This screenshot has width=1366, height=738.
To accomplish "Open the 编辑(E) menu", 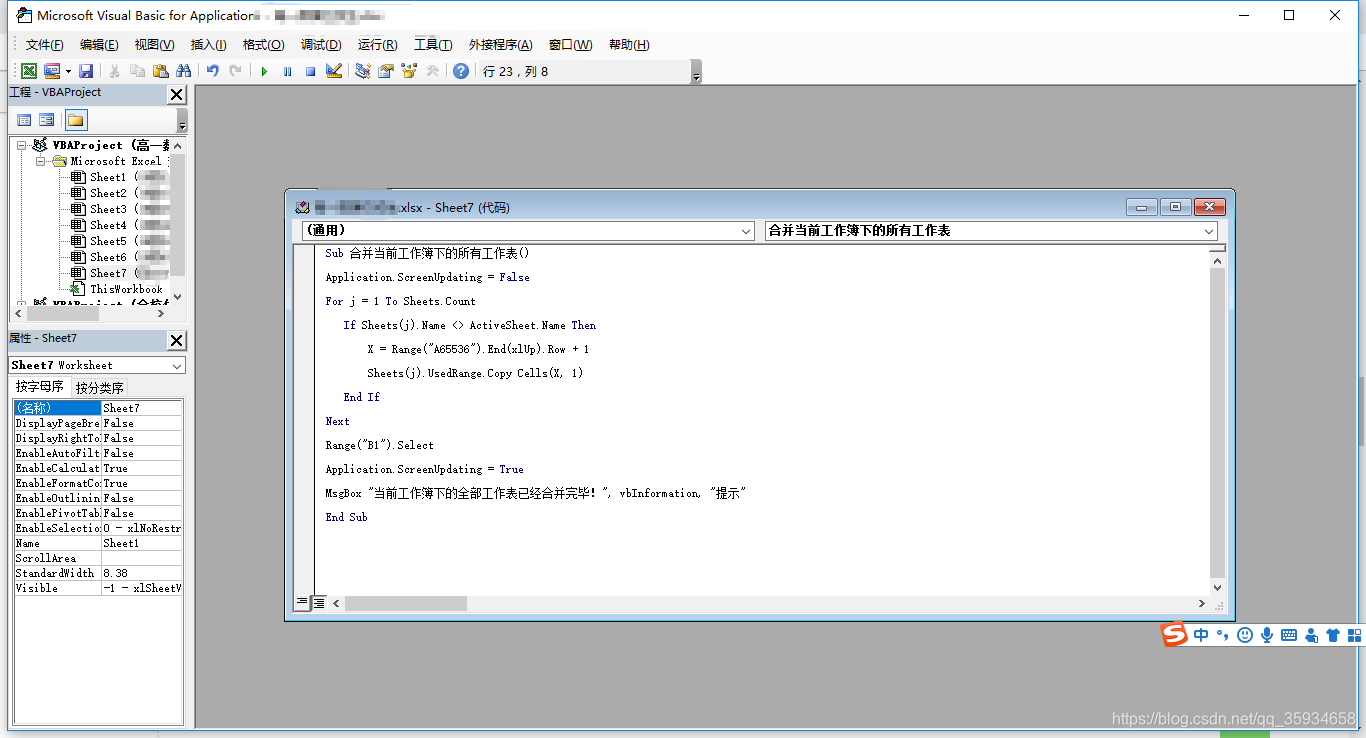I will point(99,45).
